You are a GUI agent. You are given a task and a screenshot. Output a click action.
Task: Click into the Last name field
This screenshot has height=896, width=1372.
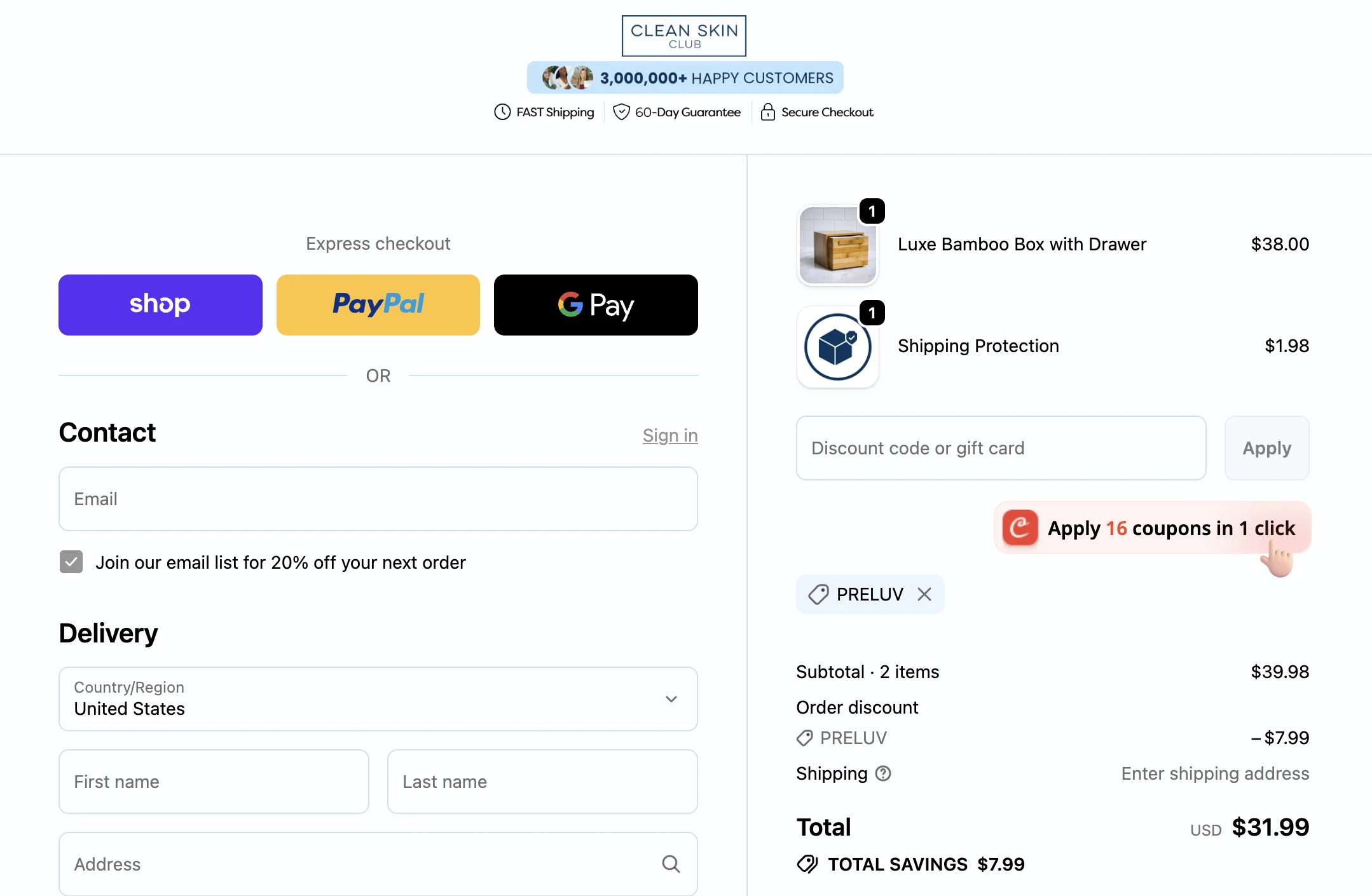542,782
